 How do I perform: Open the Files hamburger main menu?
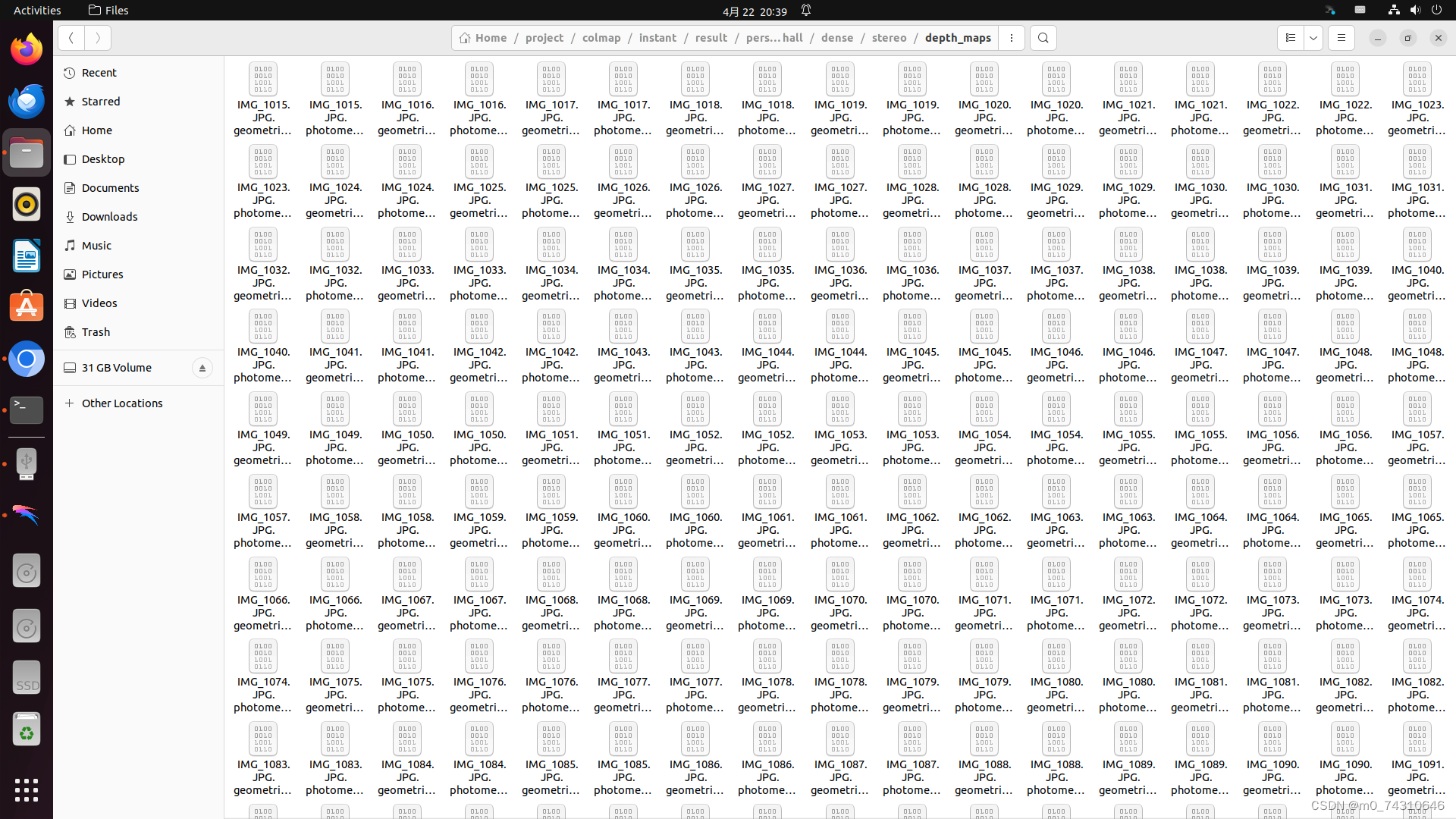pos(1341,38)
